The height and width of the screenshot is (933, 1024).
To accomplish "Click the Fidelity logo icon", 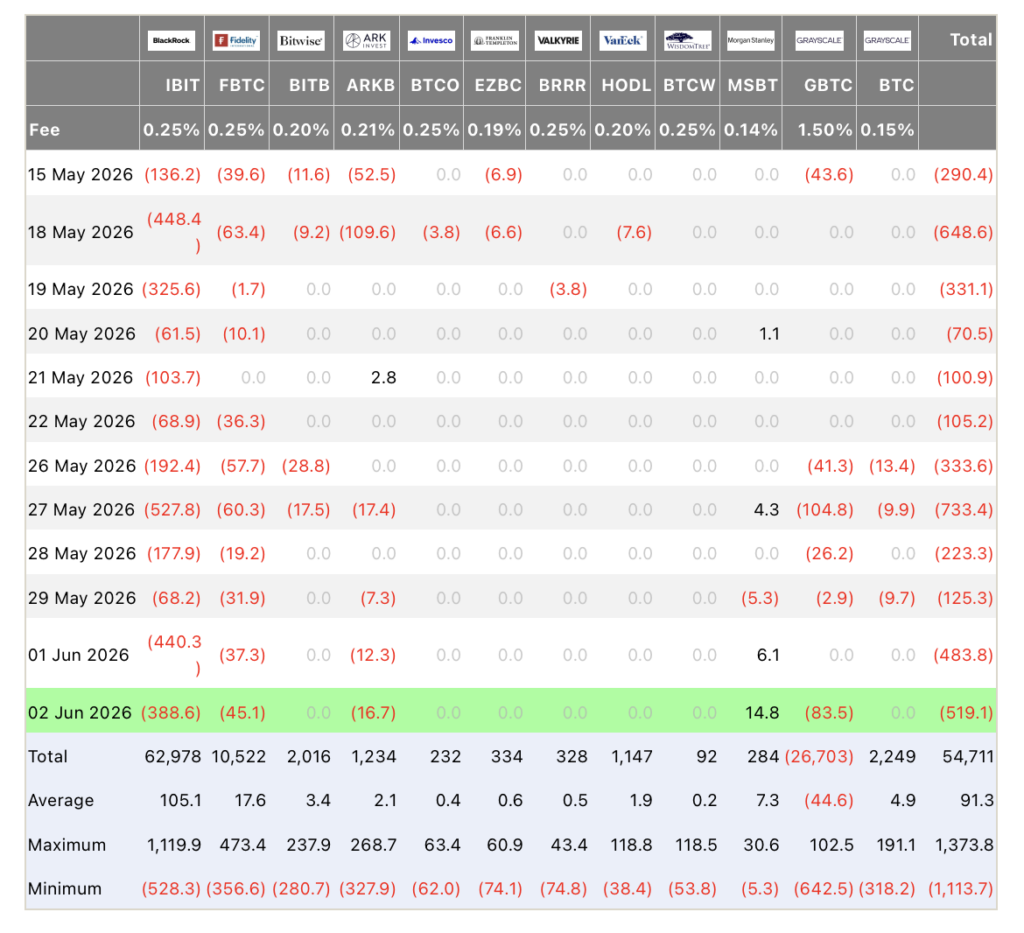I will pyautogui.click(x=236, y=40).
